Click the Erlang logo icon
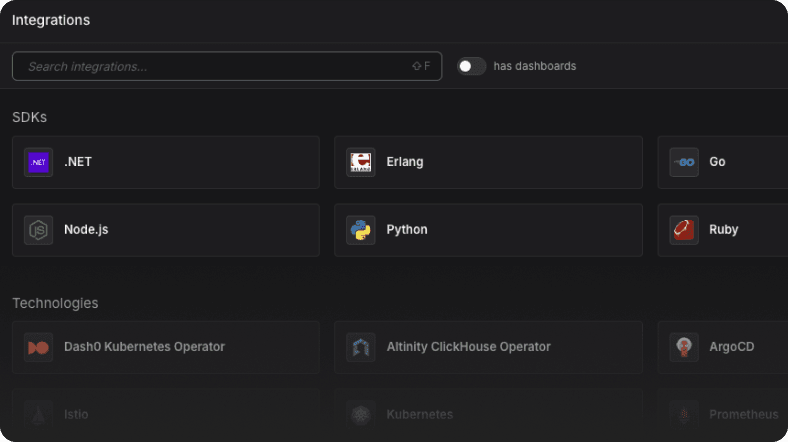The height and width of the screenshot is (442, 788). tap(361, 162)
